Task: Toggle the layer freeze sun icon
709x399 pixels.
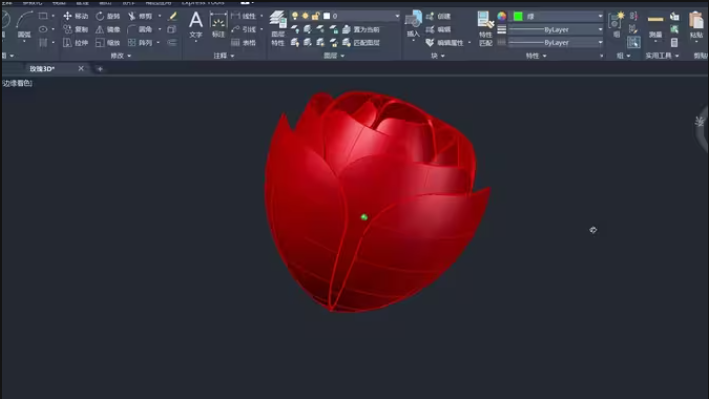Action: (x=305, y=16)
